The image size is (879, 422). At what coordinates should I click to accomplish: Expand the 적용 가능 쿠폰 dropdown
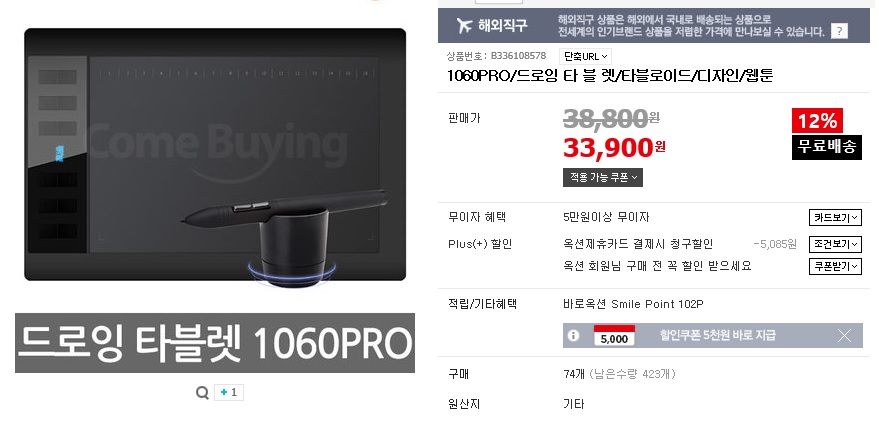(x=603, y=178)
